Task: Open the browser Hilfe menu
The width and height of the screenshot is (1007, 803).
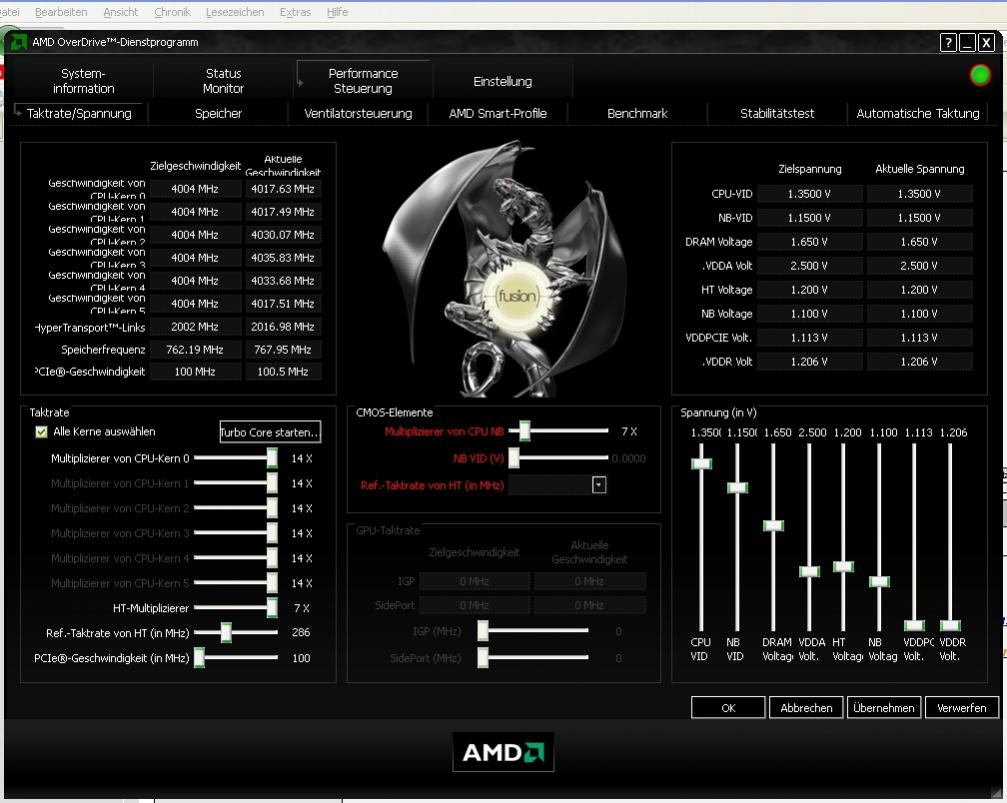Action: 337,12
